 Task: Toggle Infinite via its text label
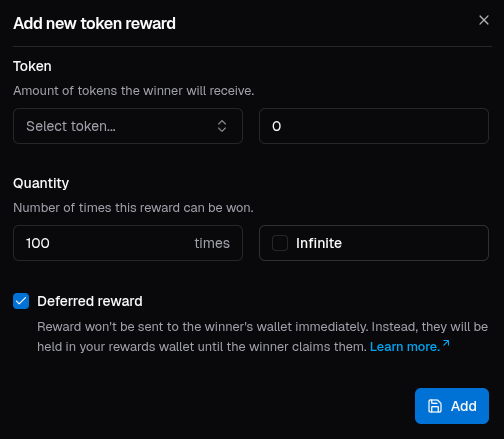point(319,243)
